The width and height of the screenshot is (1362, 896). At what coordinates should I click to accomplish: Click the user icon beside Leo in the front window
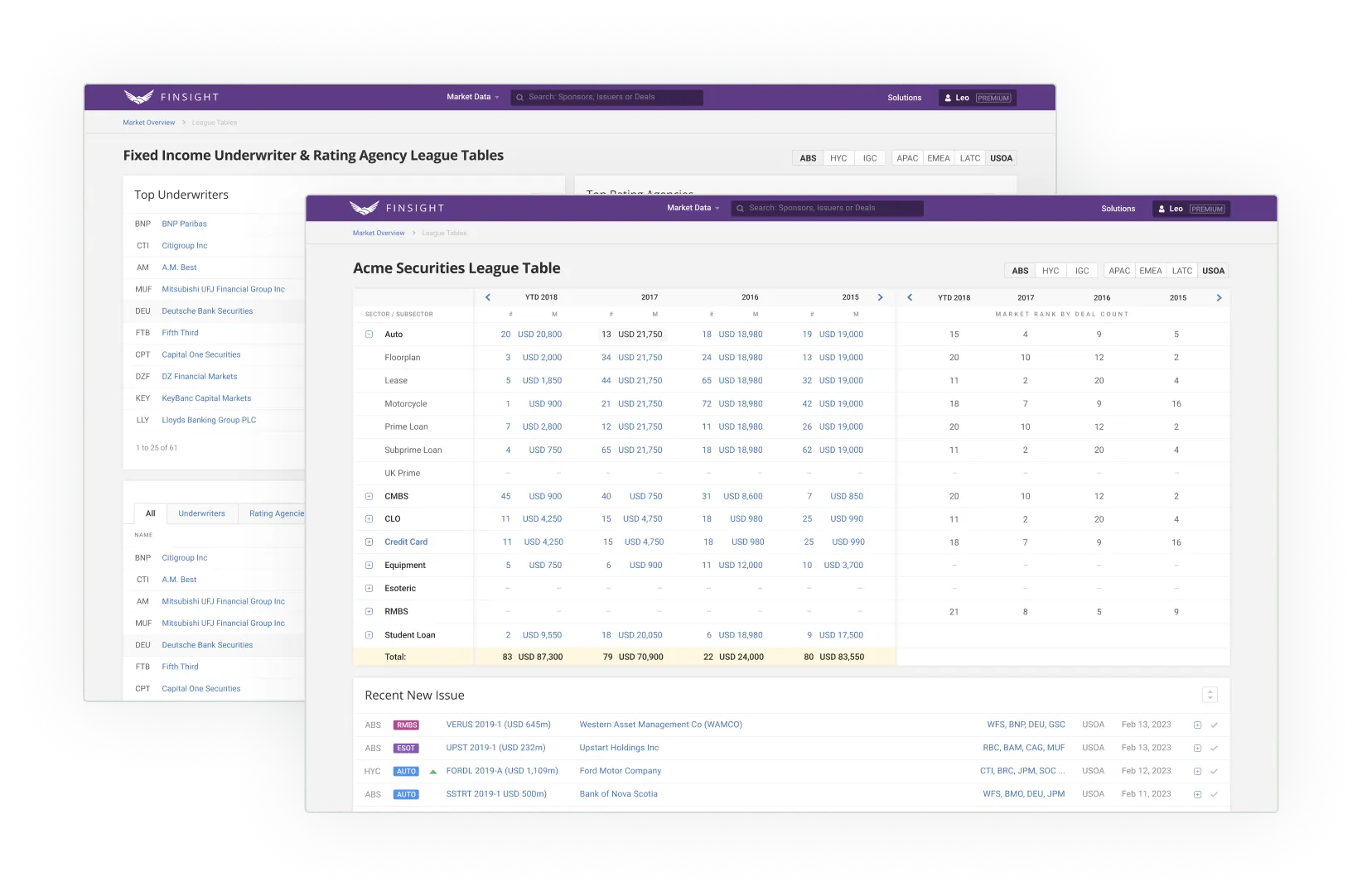click(x=1162, y=209)
